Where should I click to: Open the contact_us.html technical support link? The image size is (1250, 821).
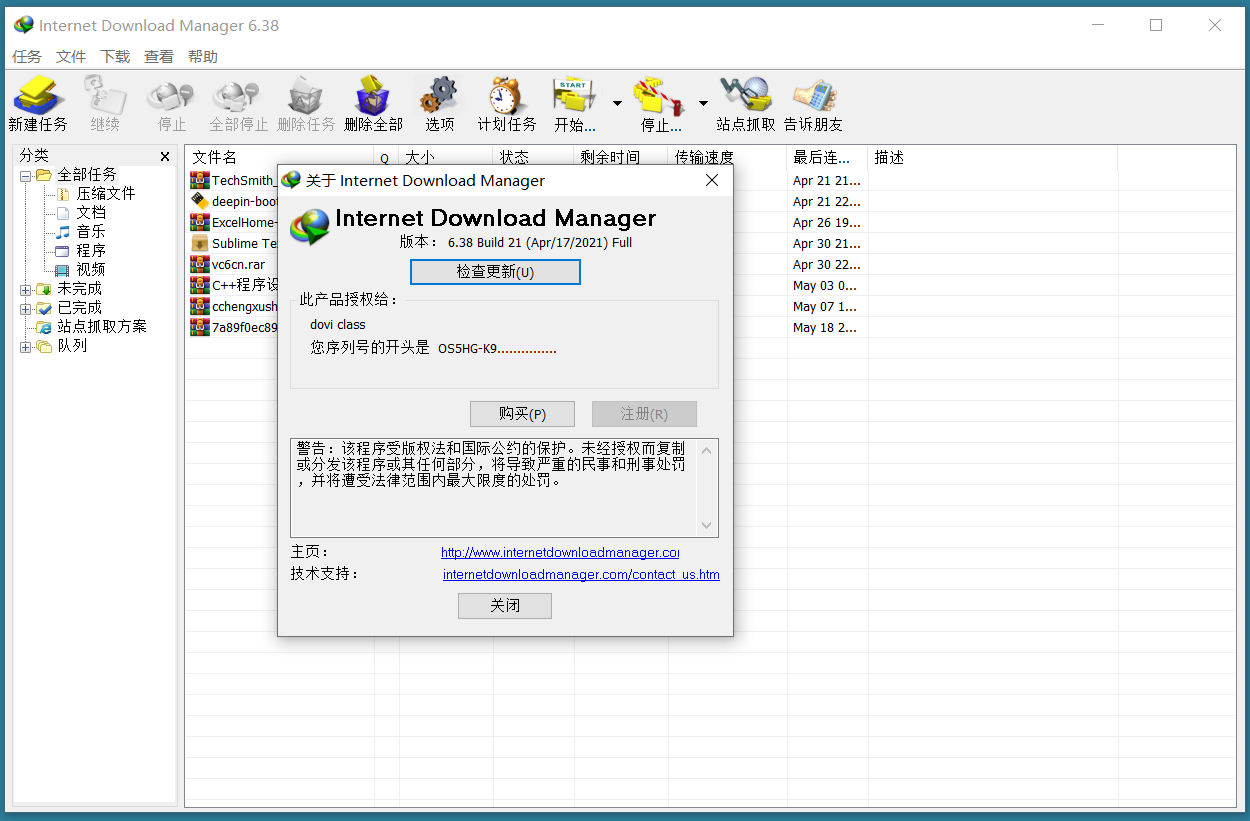click(581, 574)
